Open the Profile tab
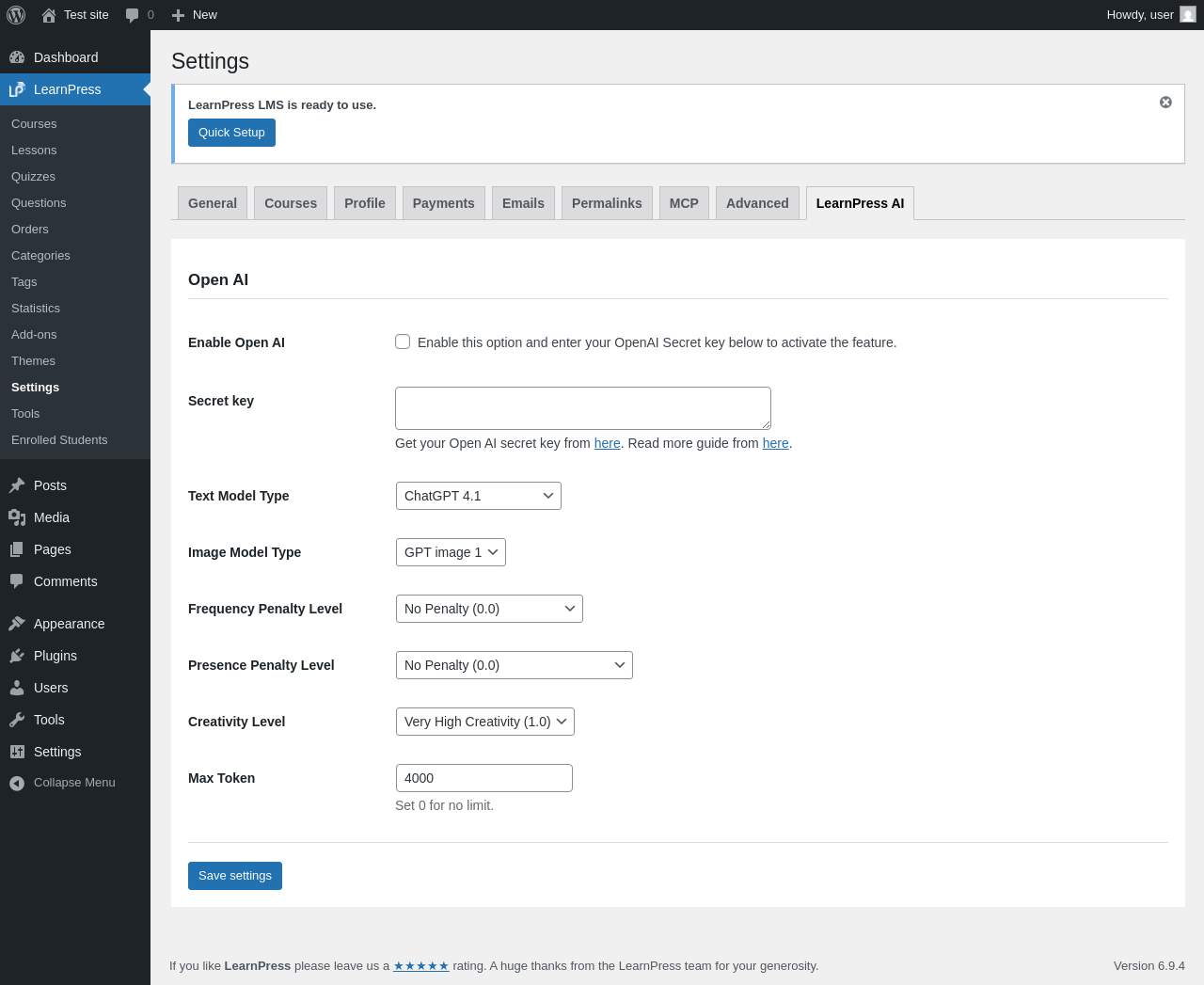The image size is (1204, 985). point(365,203)
